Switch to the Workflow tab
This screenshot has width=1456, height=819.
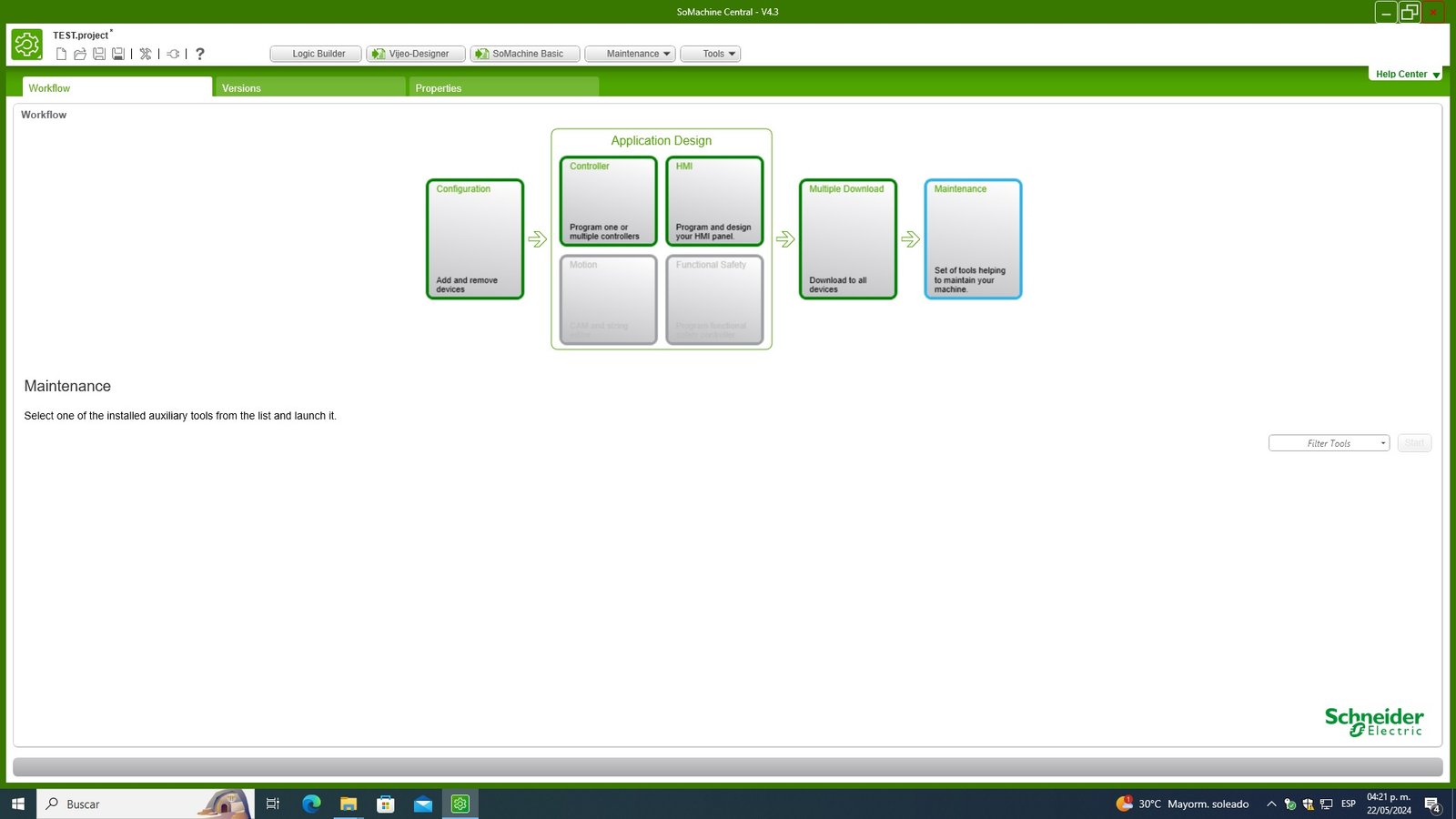(x=116, y=87)
